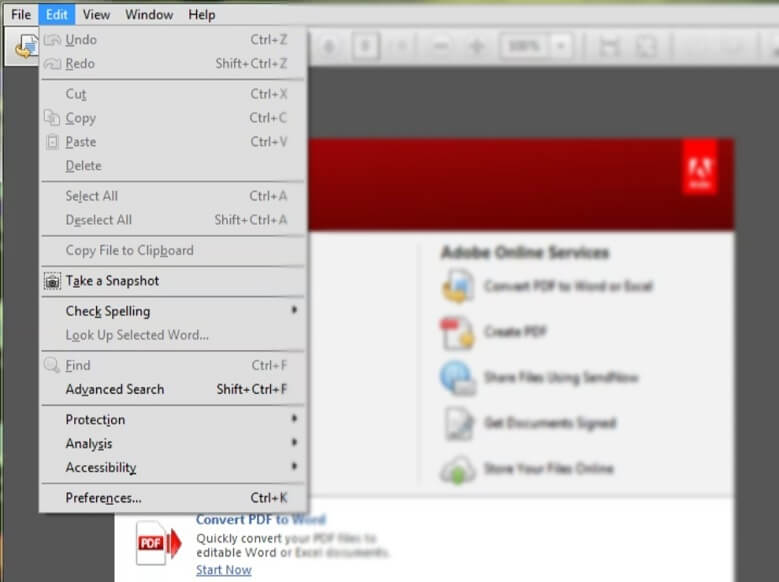Viewport: 779px width, 582px height.
Task: Open the File menu
Action: click(21, 14)
